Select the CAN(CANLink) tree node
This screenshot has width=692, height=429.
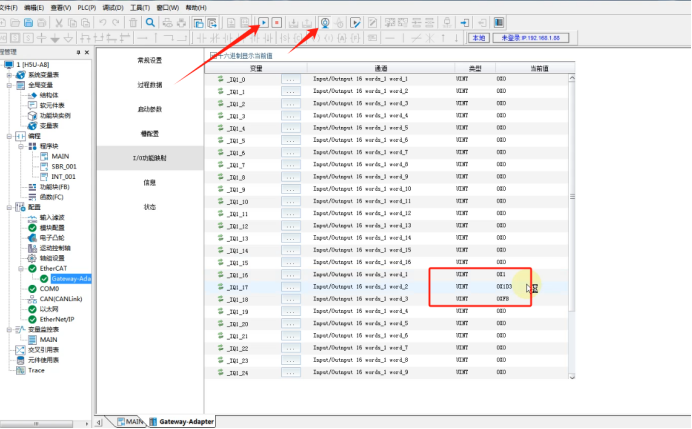point(61,299)
